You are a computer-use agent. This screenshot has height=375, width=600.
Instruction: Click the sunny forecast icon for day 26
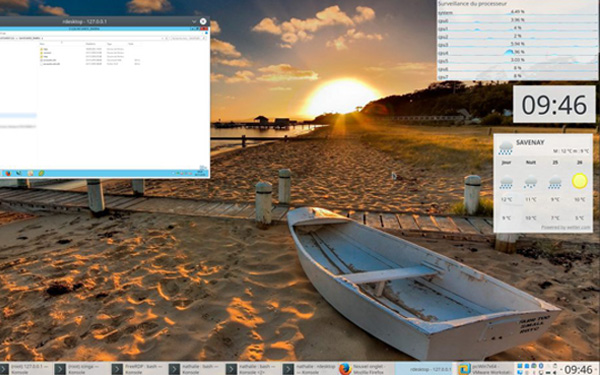579,181
